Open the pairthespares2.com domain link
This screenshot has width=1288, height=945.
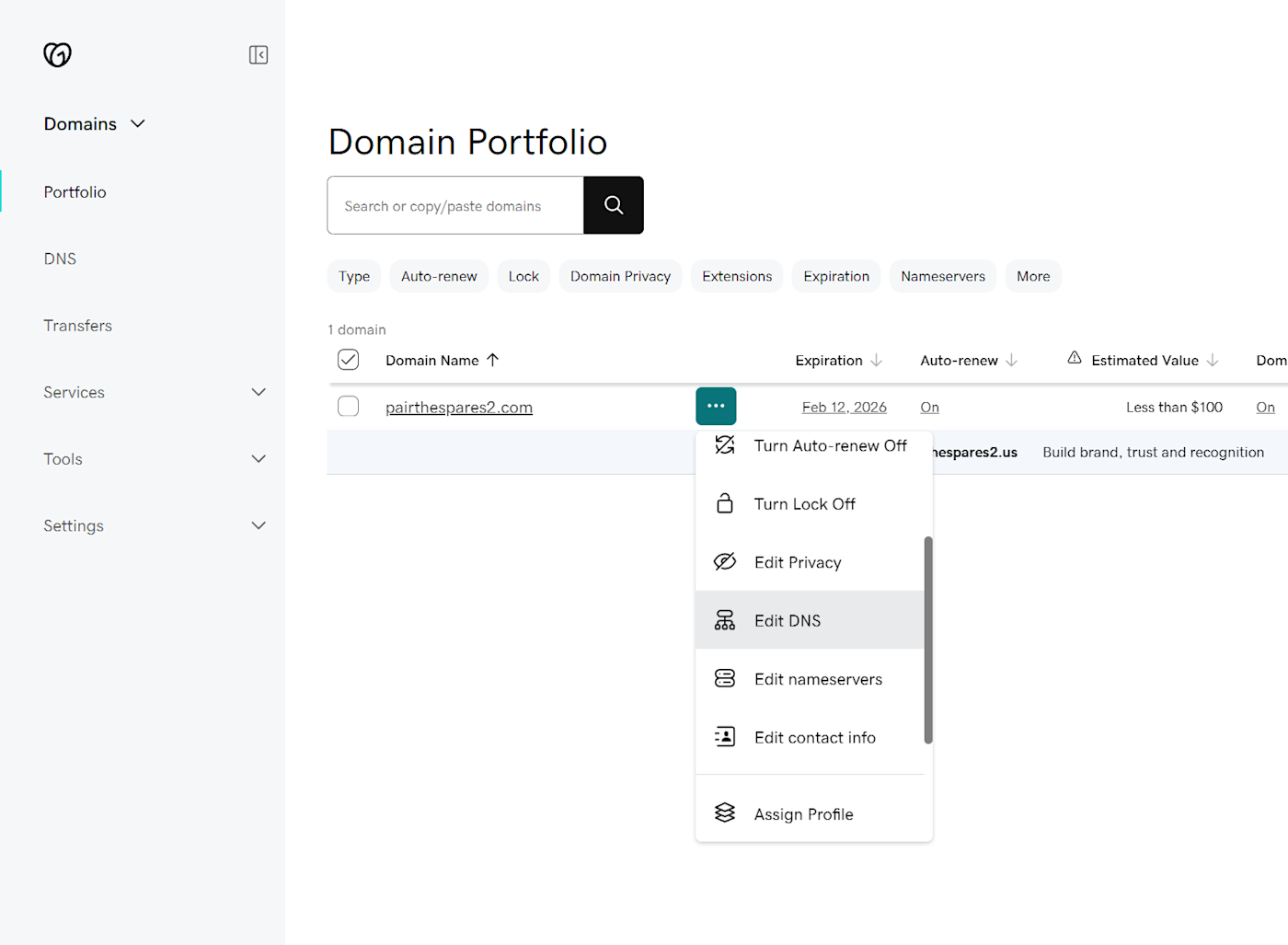[x=459, y=408]
